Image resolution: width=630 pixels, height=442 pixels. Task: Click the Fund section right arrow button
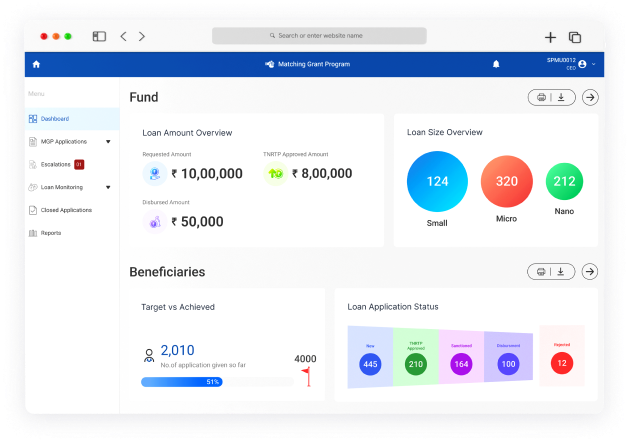pyautogui.click(x=590, y=97)
